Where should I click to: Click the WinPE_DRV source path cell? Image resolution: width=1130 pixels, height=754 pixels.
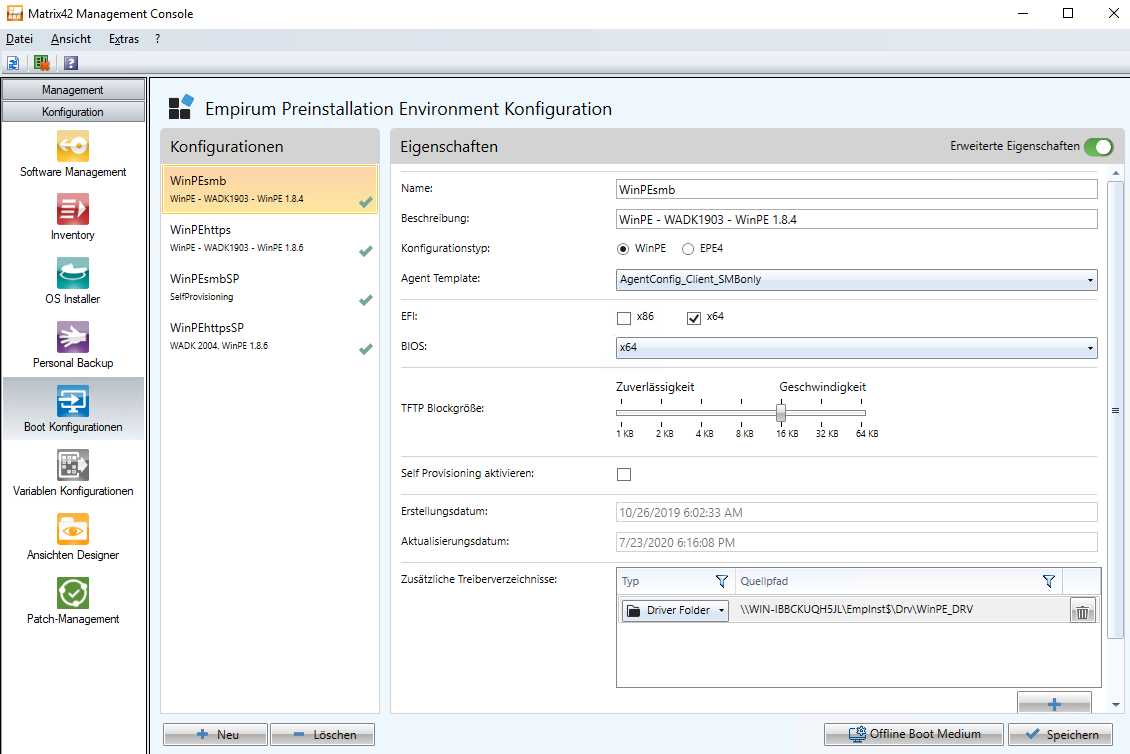[901, 610]
